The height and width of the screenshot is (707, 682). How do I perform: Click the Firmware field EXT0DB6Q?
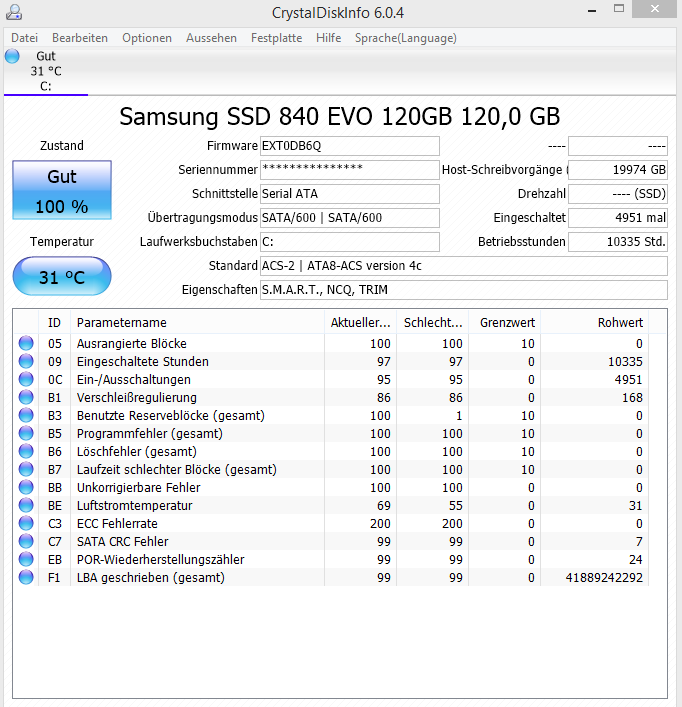[350, 146]
